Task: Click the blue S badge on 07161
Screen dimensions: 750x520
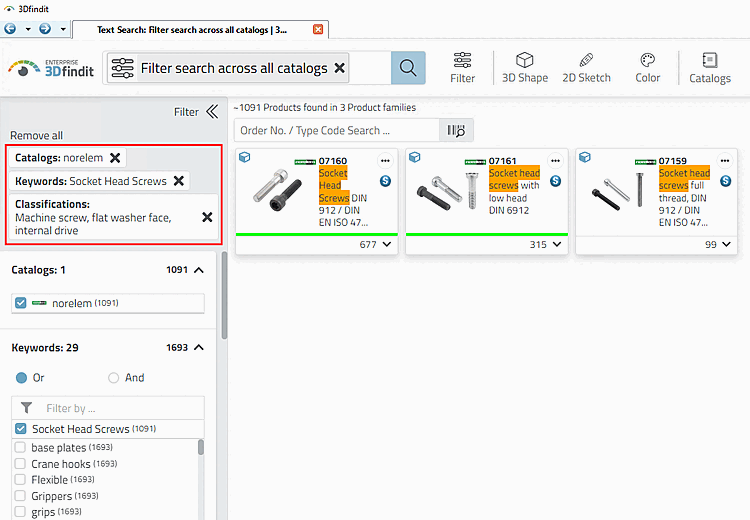Action: click(x=555, y=181)
